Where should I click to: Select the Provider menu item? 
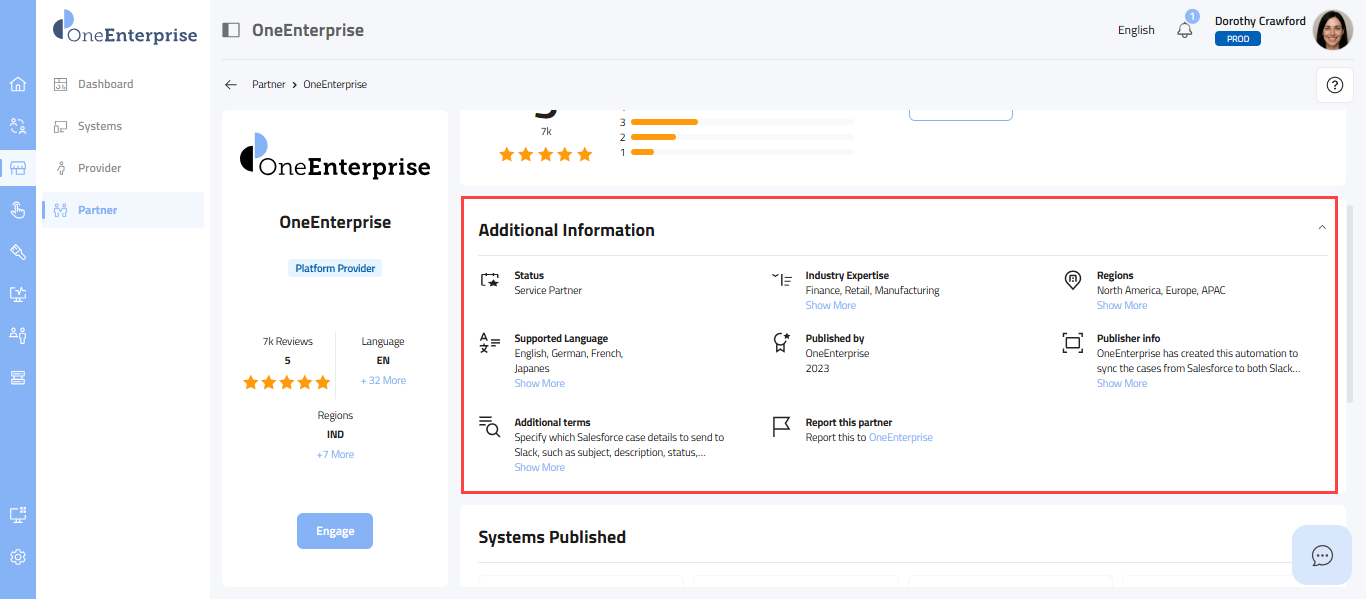[x=100, y=168]
